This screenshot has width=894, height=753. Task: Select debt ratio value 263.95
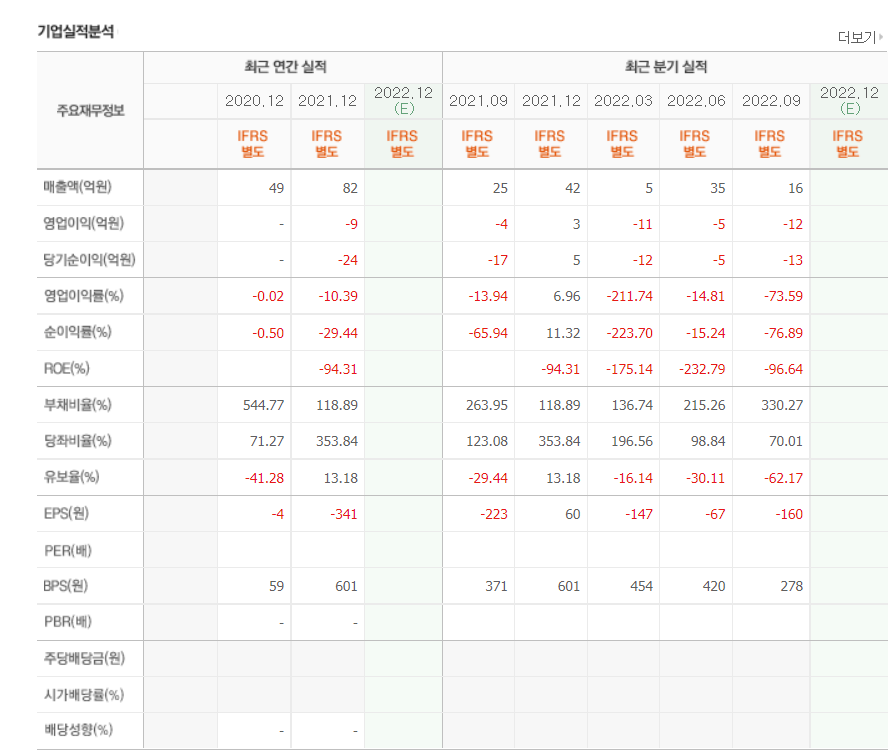(487, 405)
